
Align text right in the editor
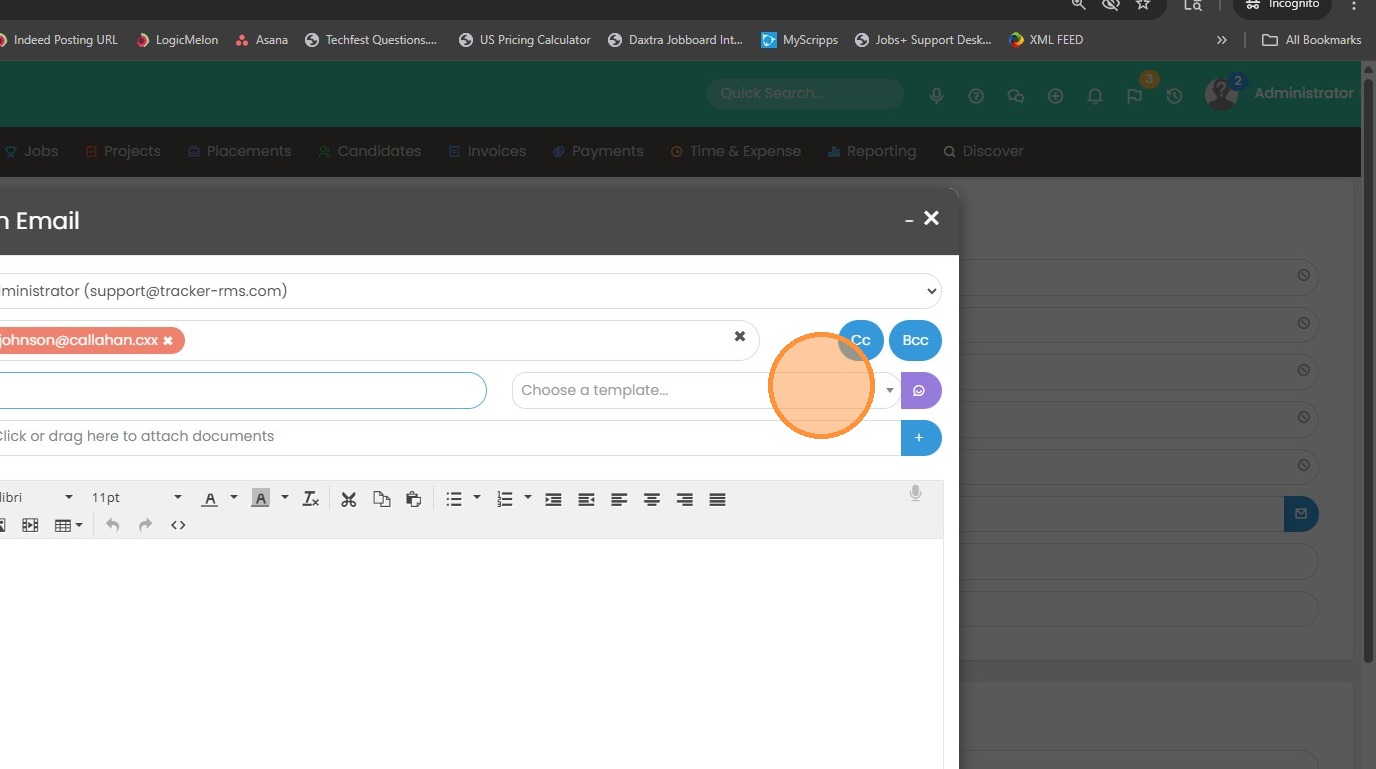(684, 499)
